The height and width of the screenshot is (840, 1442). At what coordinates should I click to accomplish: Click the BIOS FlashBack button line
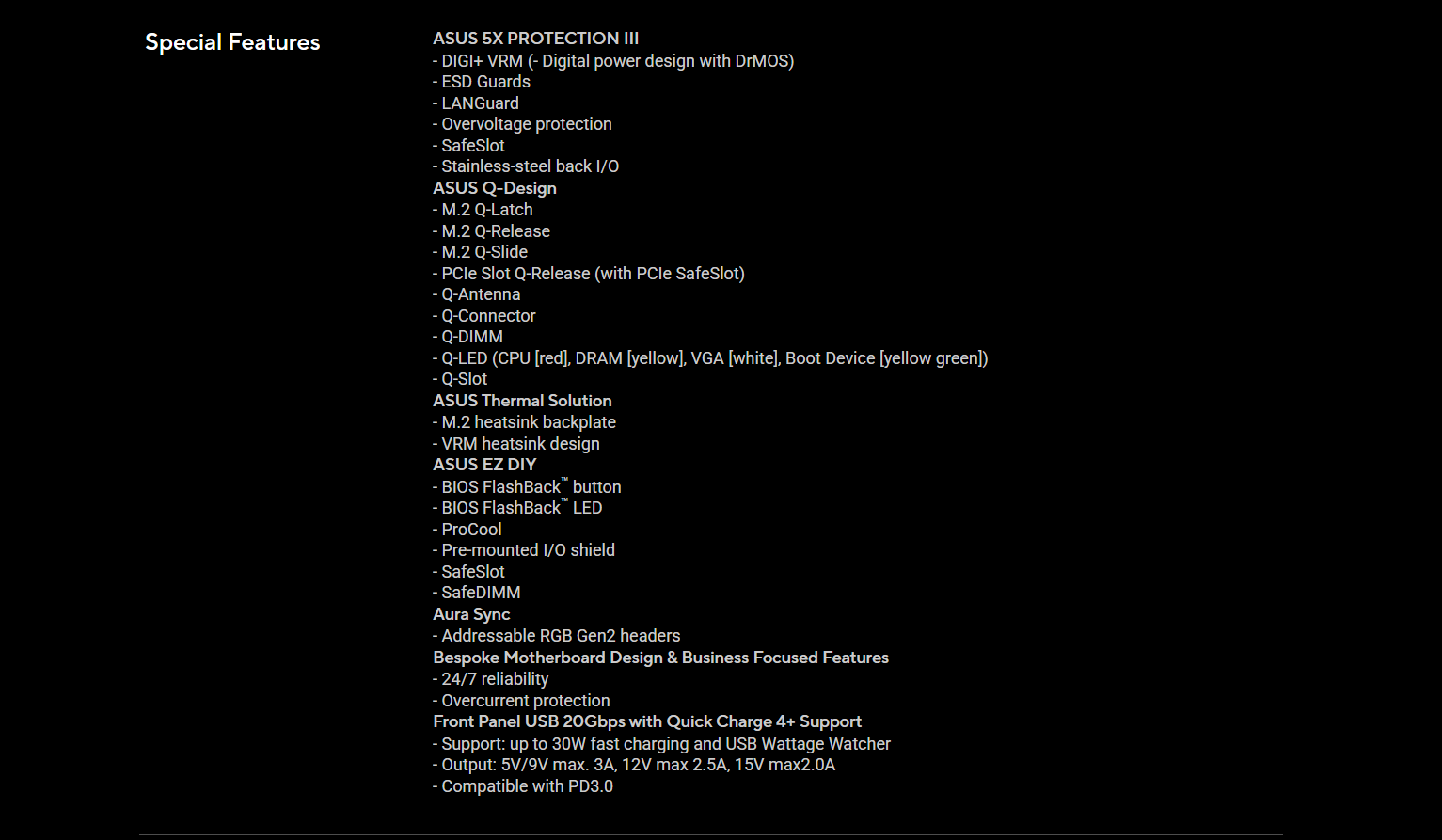point(527,487)
